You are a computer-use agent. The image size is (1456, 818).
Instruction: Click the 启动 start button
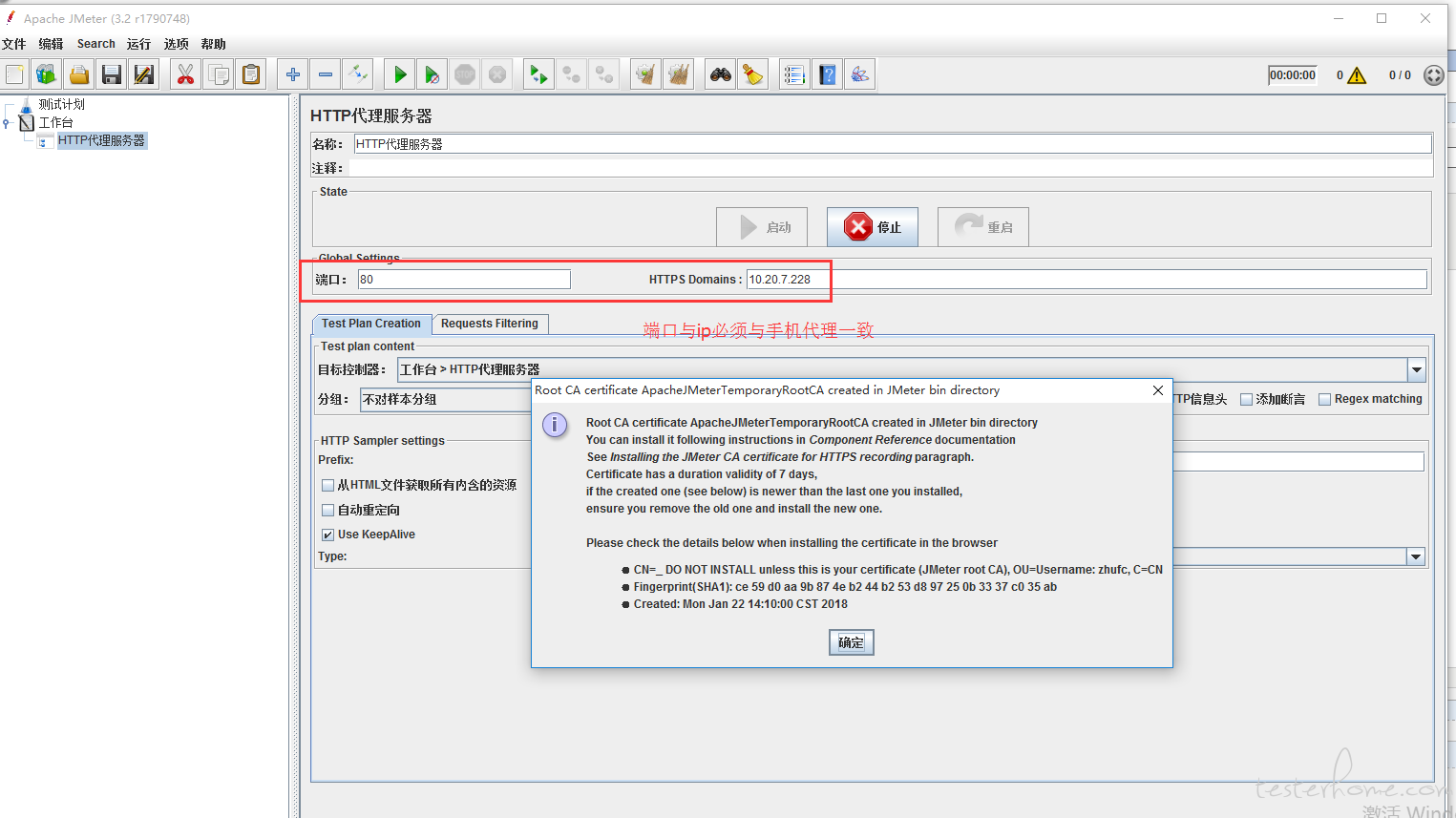762,227
